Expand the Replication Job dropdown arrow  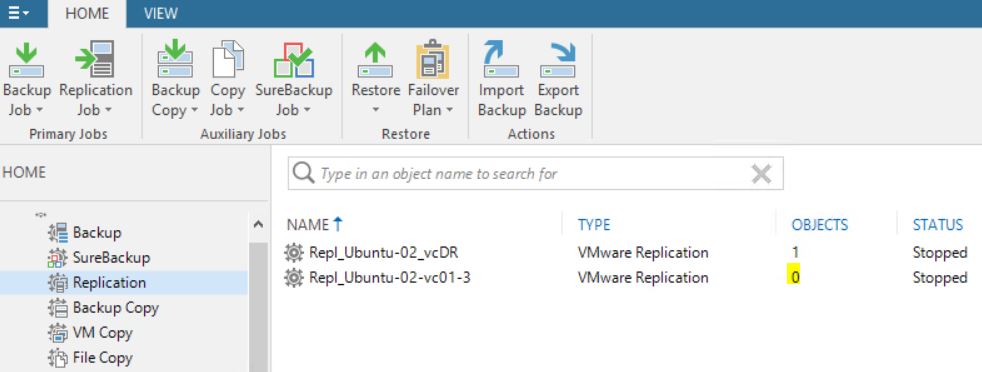[x=108, y=111]
